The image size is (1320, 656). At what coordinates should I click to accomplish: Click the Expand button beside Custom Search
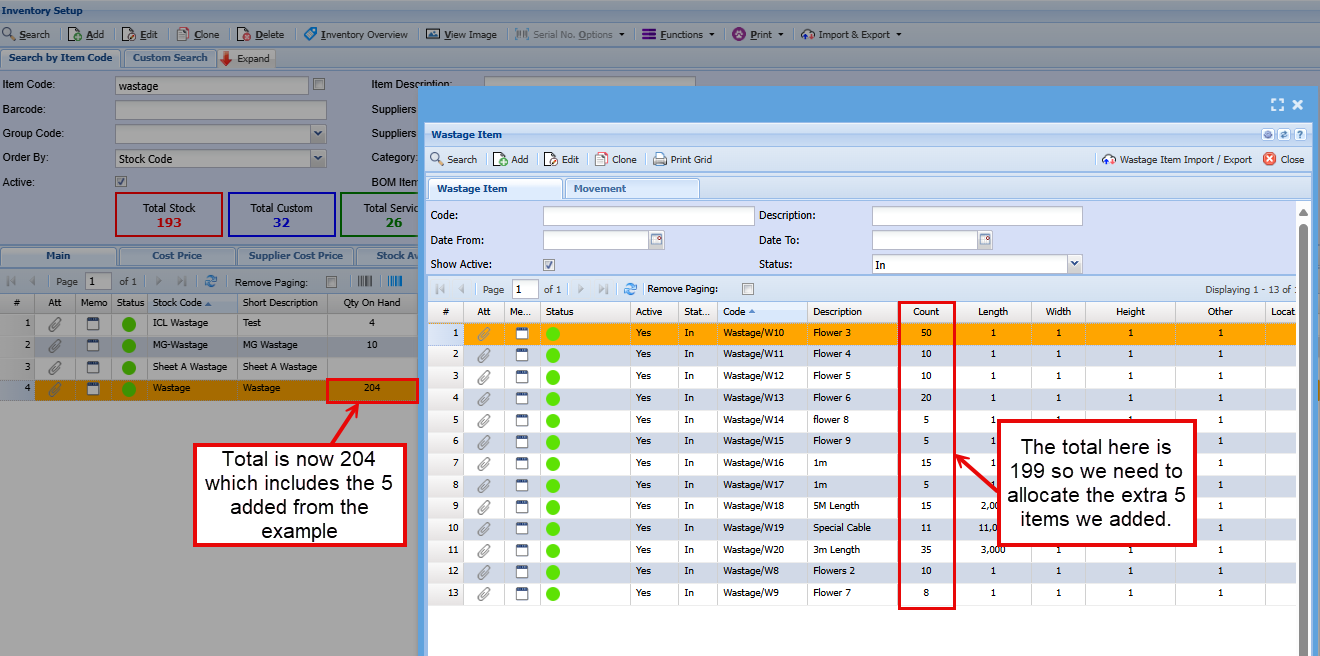[x=245, y=58]
